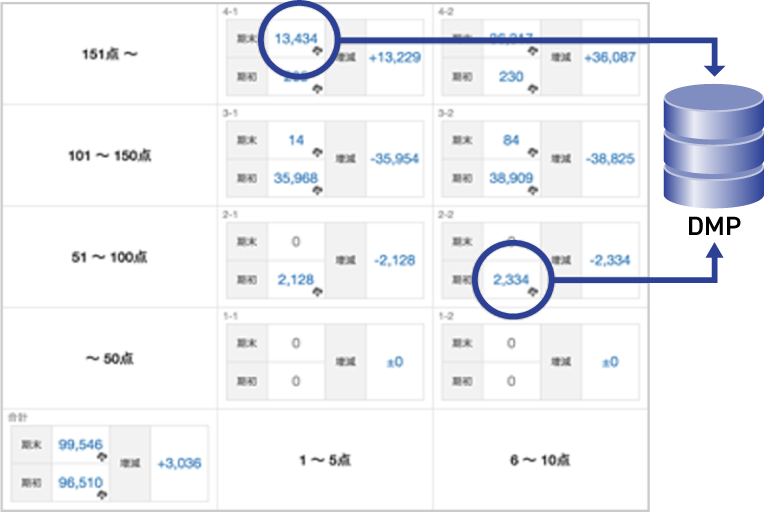This screenshot has width=769, height=524.
Task: Click the icon beside 84 in cell 3-2
Action: tap(532, 152)
